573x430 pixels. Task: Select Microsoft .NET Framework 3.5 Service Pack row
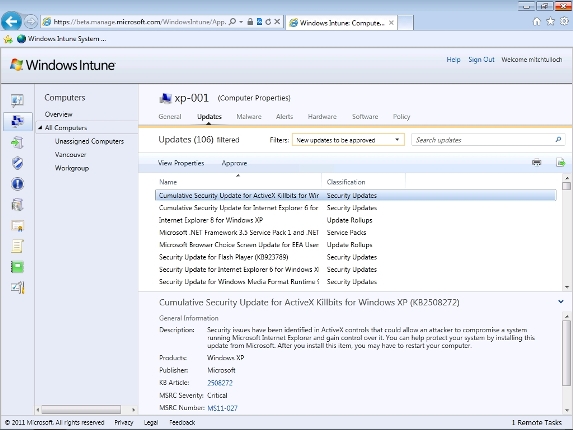coord(355,232)
